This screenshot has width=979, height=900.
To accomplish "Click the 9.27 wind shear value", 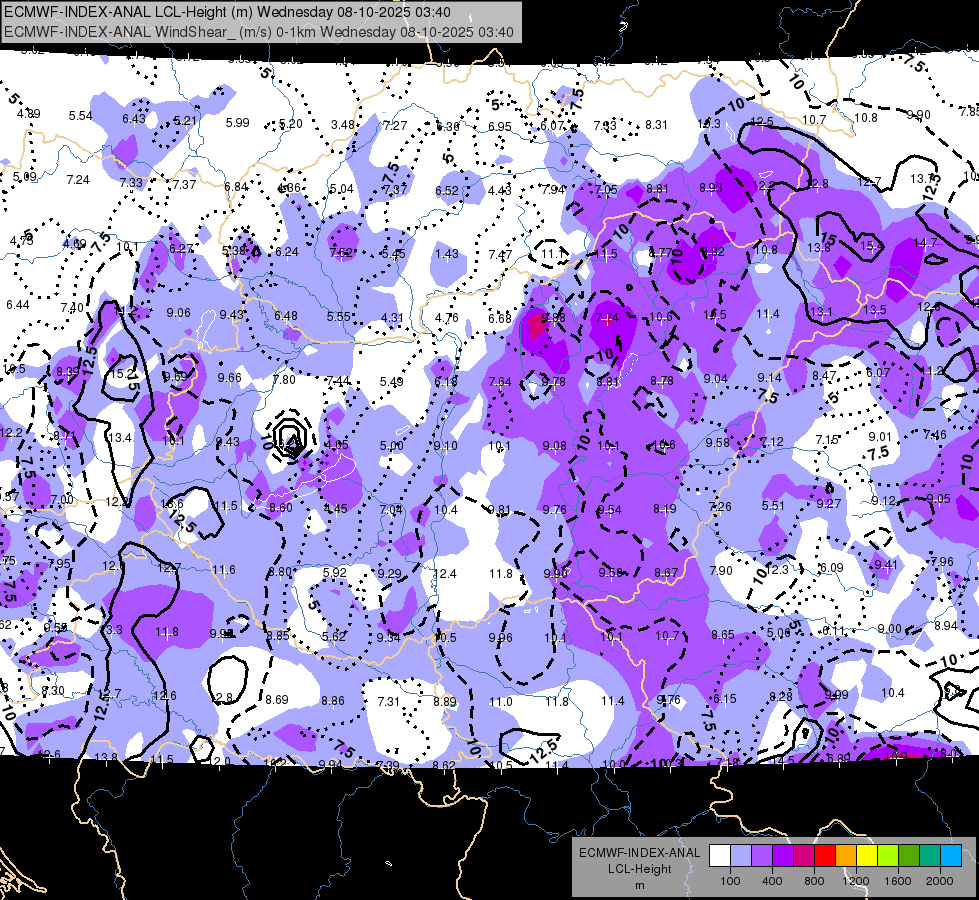I will click(829, 503).
